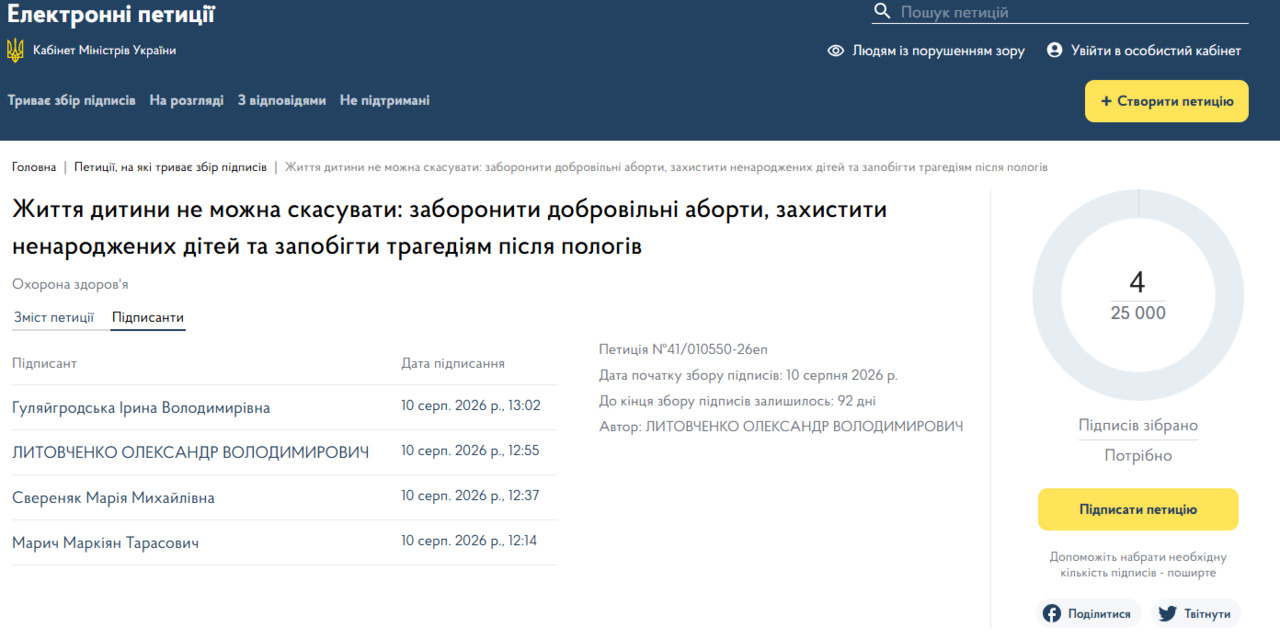Viewport: 1280px width, 639px height.
Task: Click the Facebook icon in Поділитися button
Action: tap(1052, 614)
